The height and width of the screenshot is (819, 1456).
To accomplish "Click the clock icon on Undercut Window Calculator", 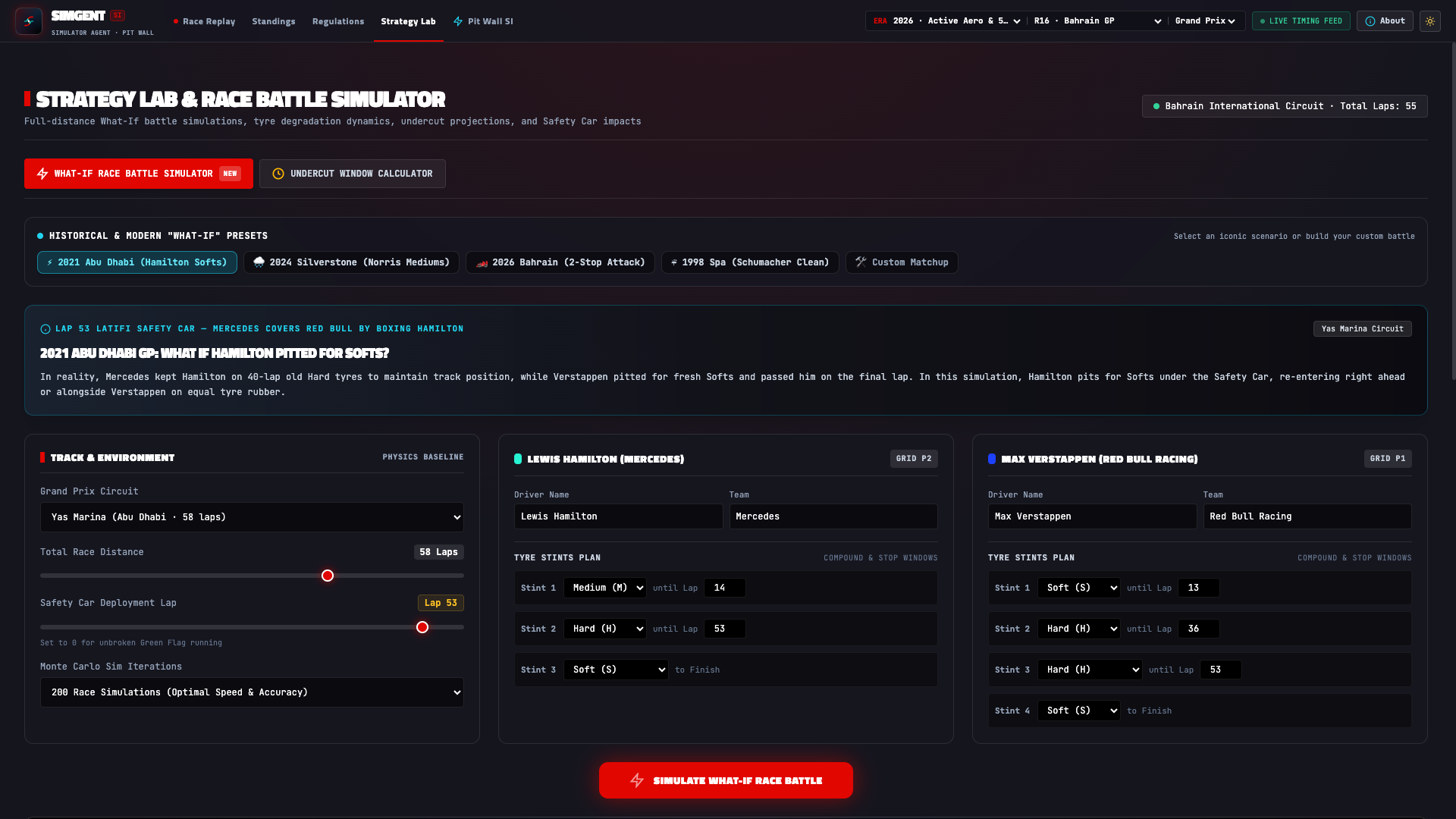I will pos(278,174).
